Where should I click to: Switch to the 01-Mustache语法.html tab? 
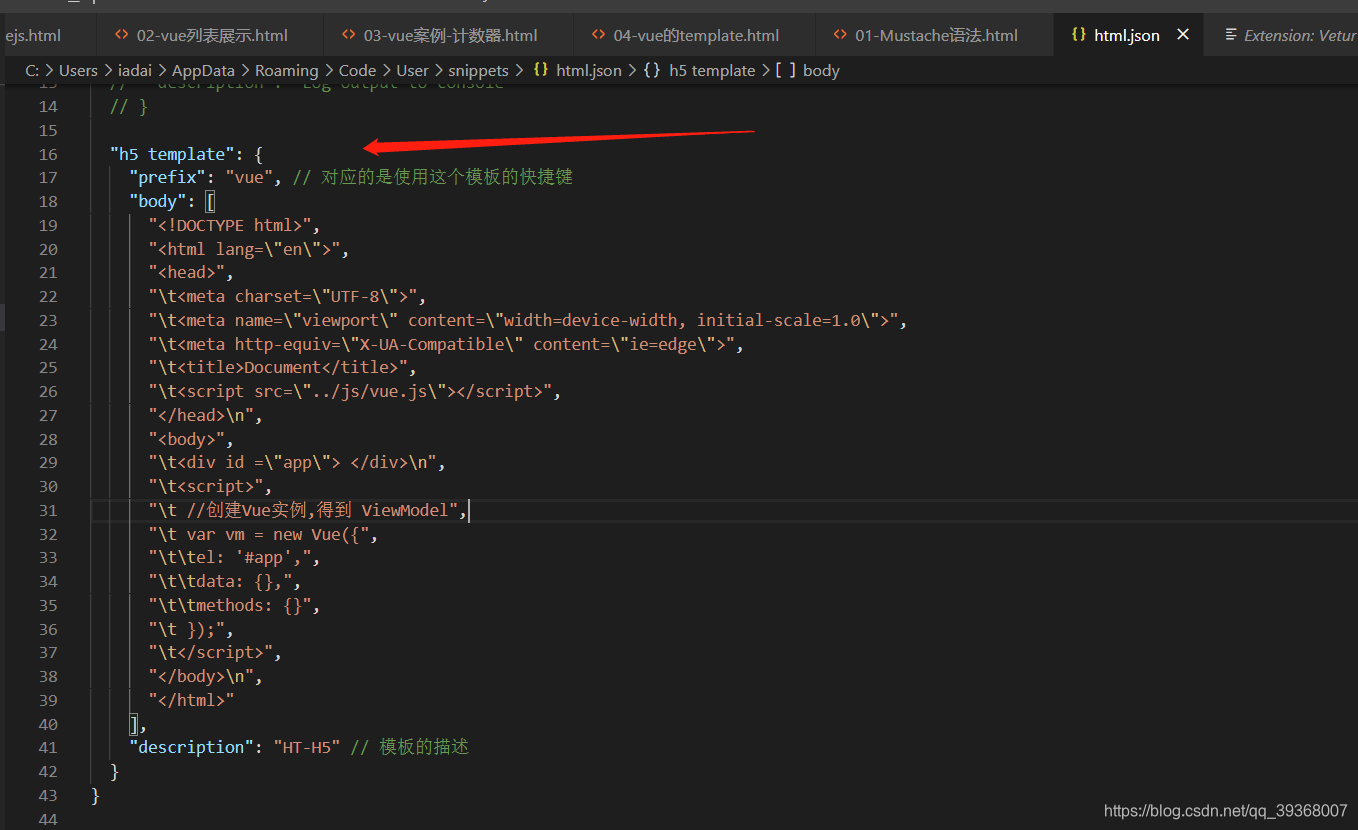(927, 34)
